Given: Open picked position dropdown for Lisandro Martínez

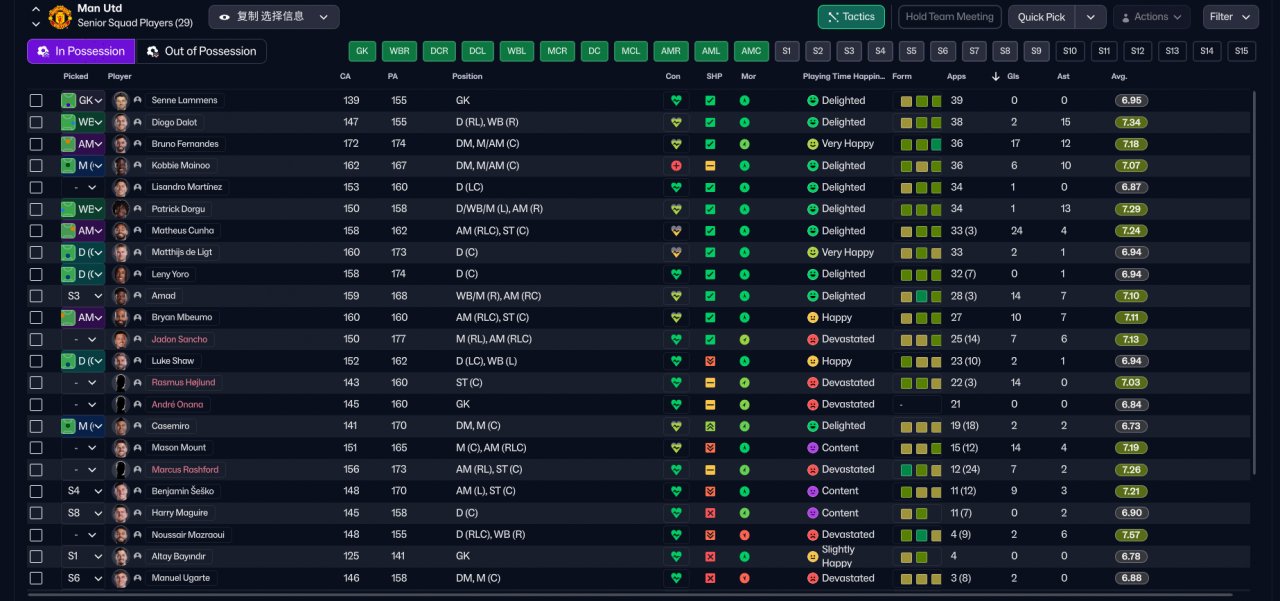Looking at the screenshot, I should pyautogui.click(x=82, y=187).
